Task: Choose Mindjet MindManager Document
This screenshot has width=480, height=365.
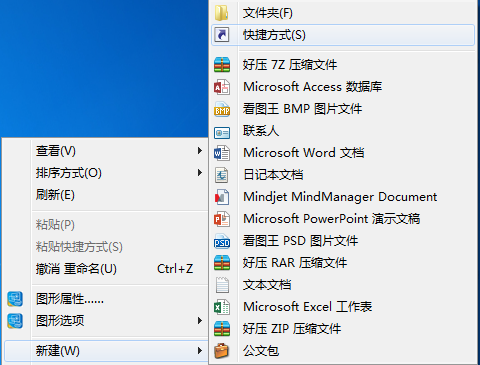Action: point(343,197)
